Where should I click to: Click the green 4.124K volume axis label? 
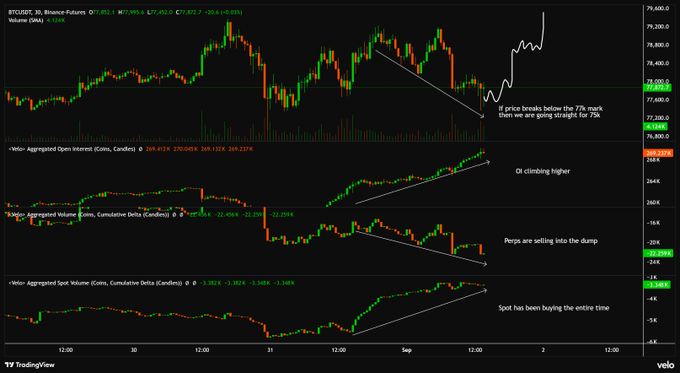(655, 127)
